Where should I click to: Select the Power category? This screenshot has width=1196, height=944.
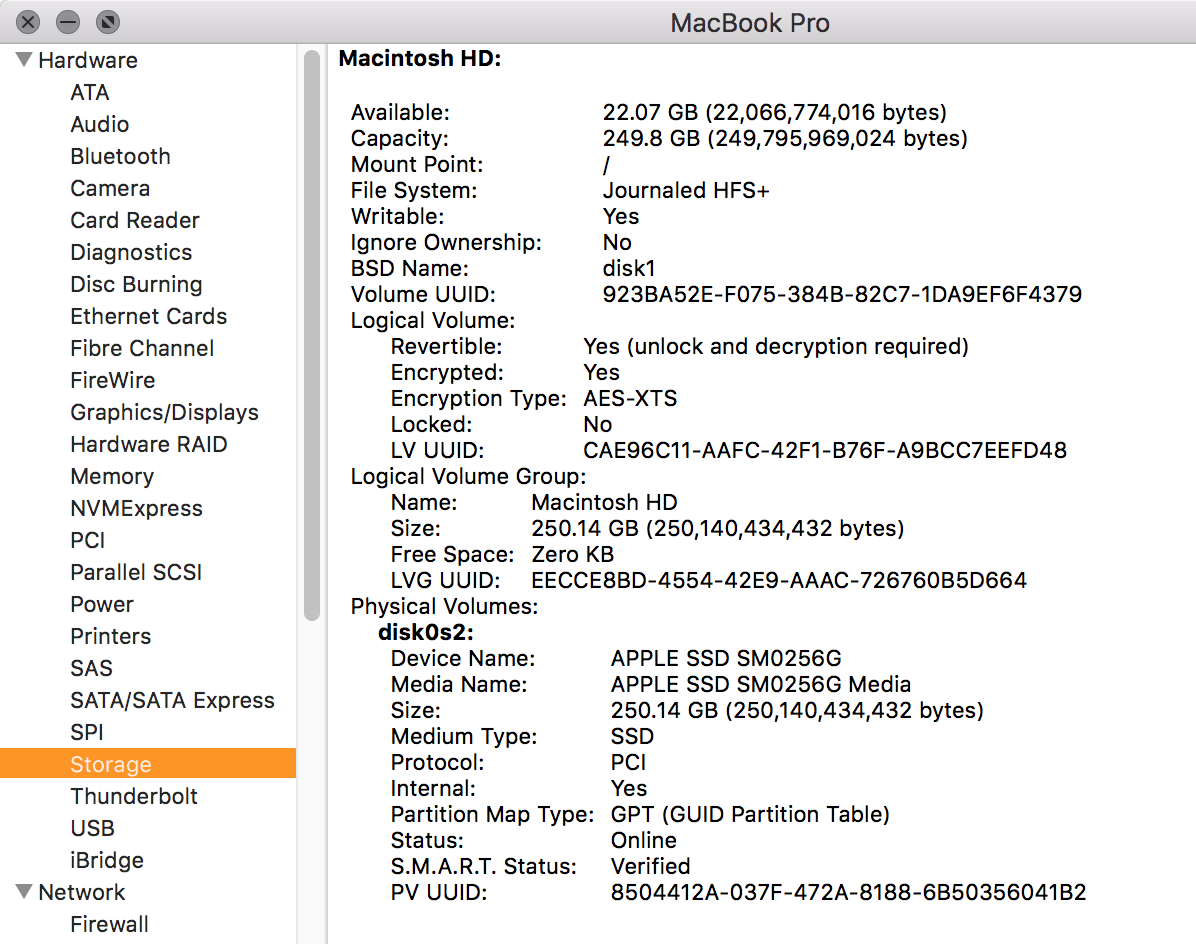pos(102,604)
